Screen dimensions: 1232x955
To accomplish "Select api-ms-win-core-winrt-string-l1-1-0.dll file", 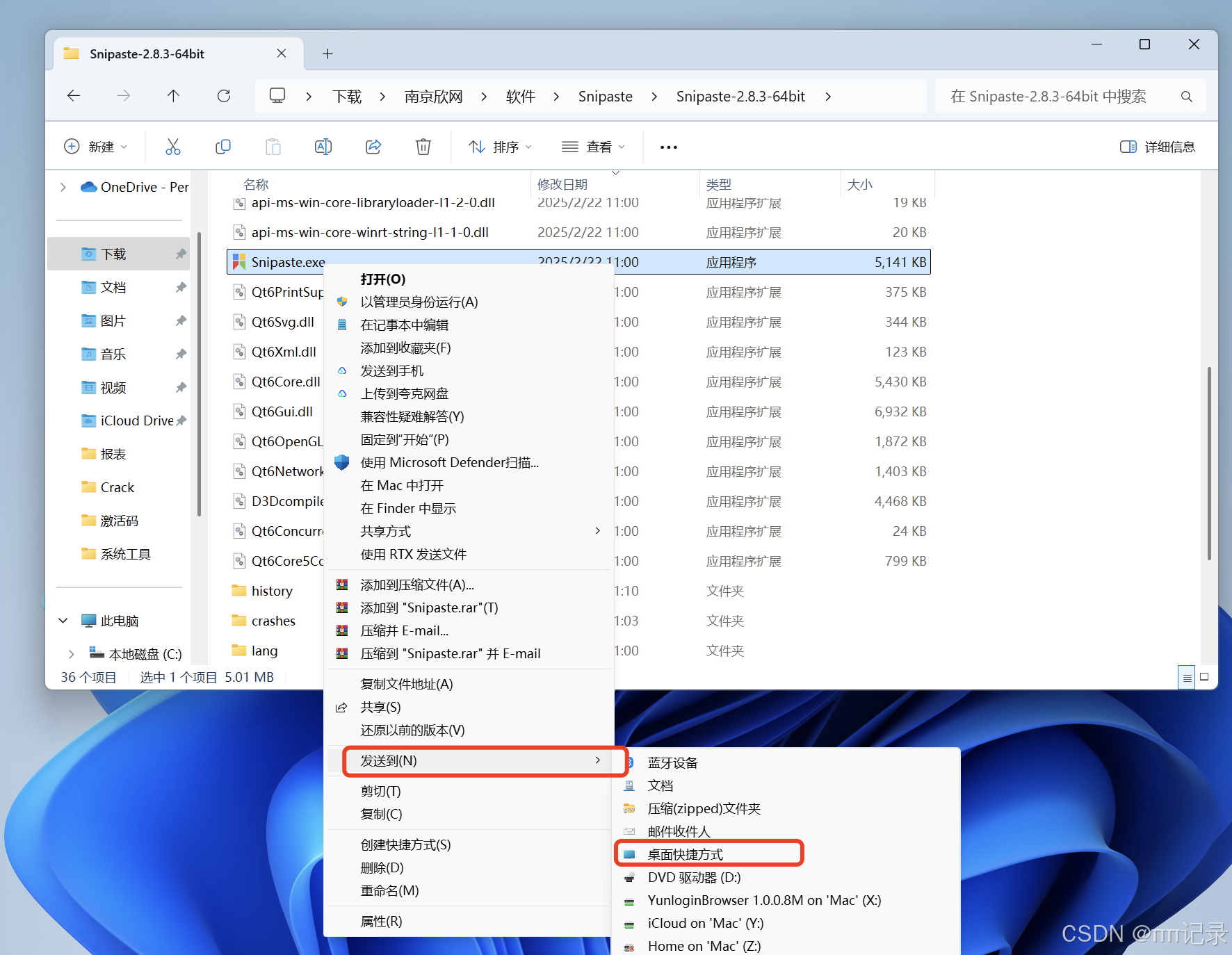I will click(x=578, y=232).
